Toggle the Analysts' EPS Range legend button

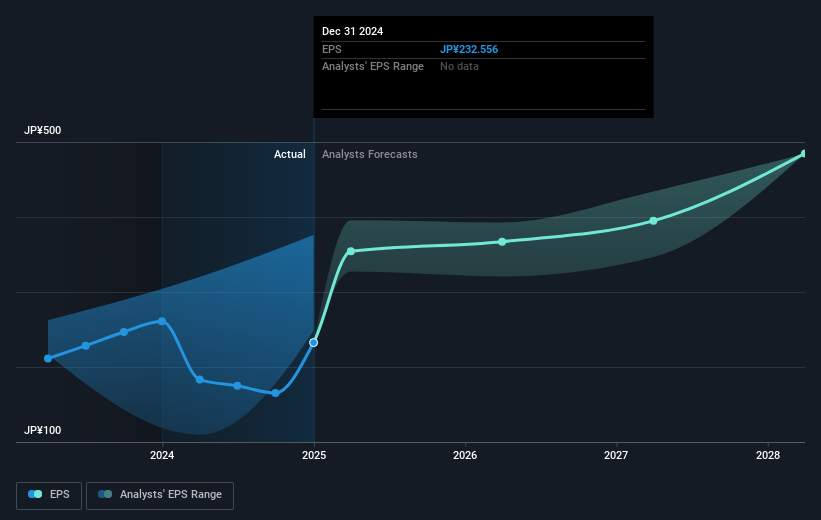[160, 495]
